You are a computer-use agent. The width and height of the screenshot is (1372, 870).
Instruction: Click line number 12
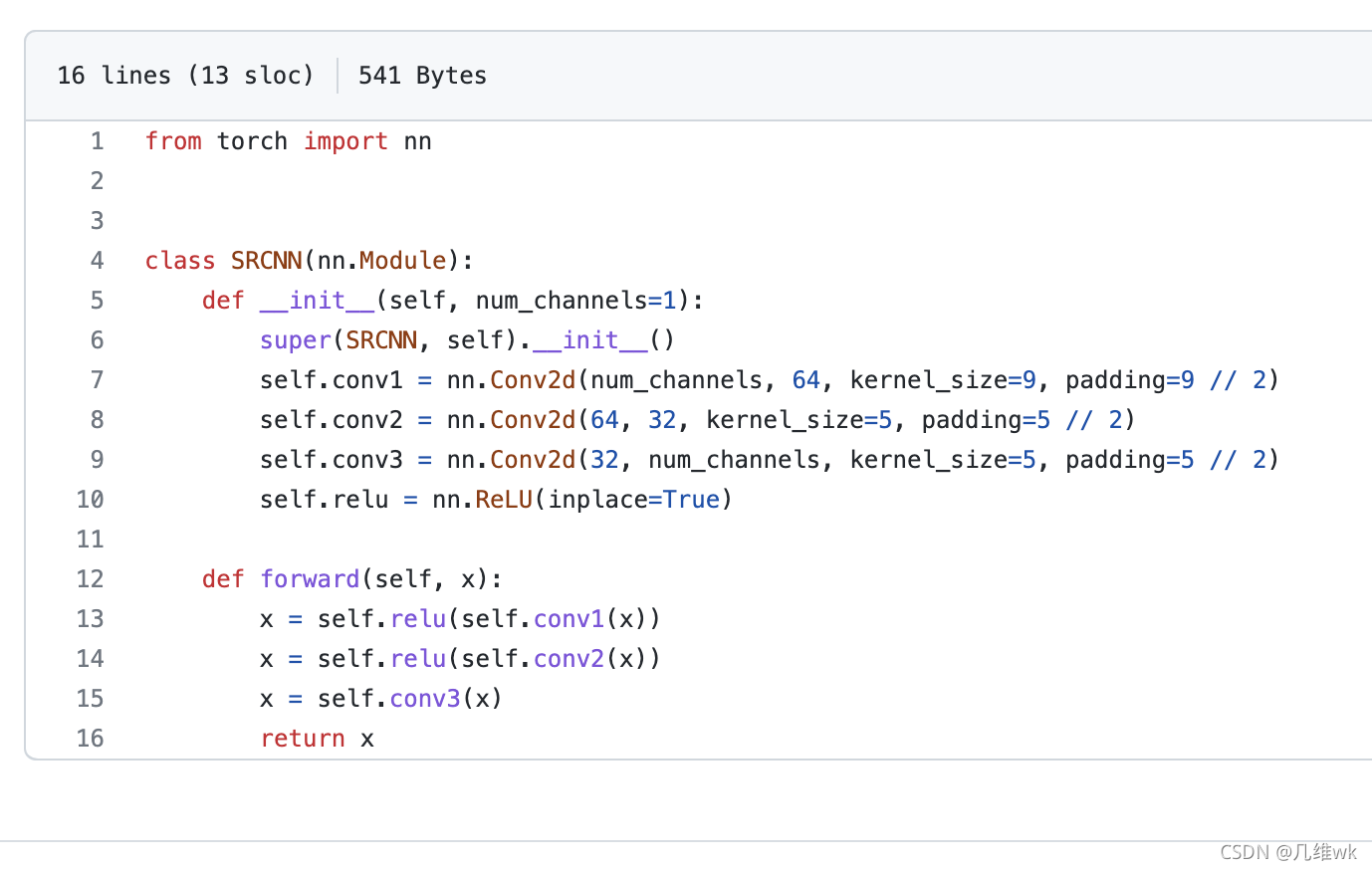tap(90, 579)
